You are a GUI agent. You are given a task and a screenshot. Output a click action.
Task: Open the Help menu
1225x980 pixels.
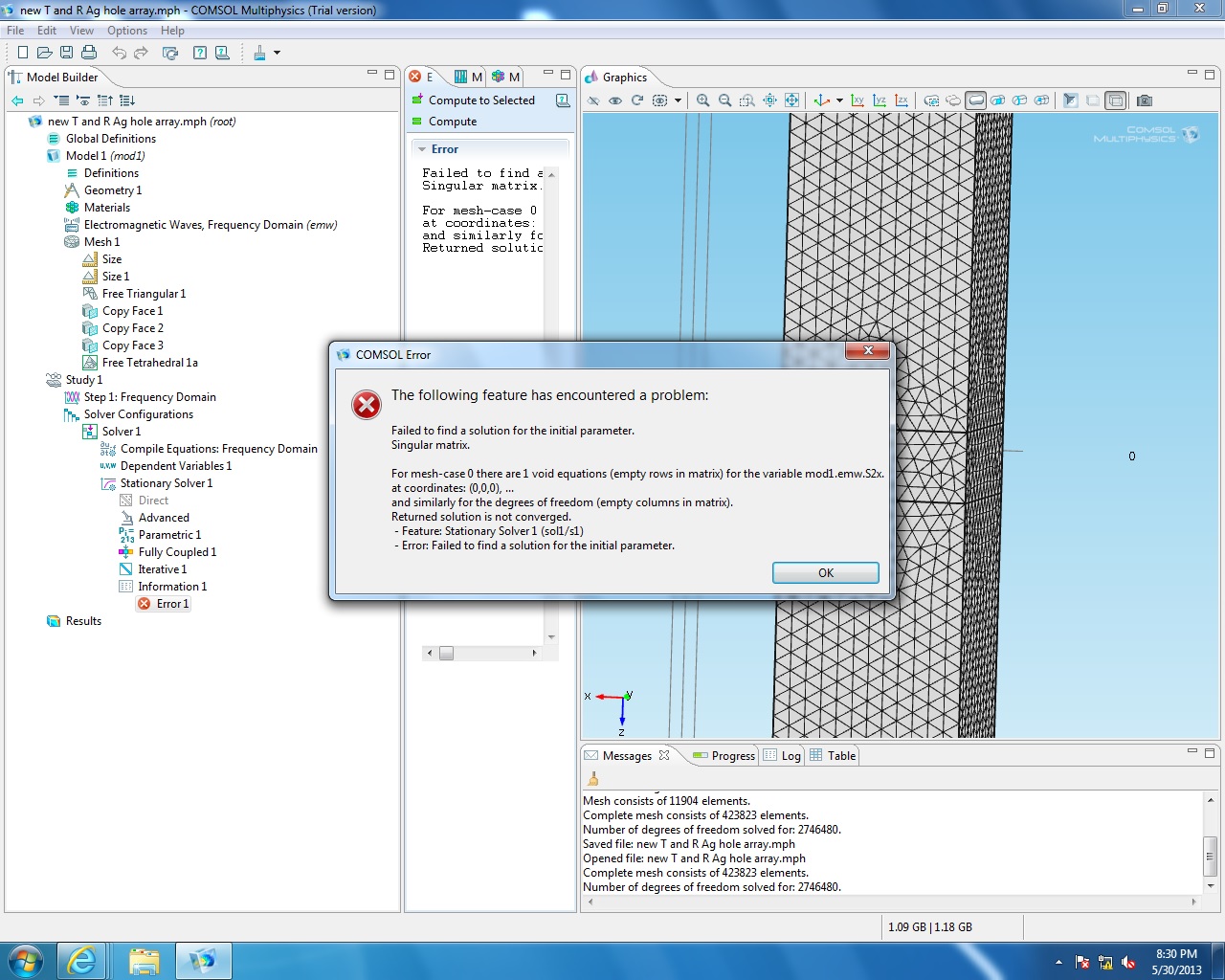click(172, 31)
